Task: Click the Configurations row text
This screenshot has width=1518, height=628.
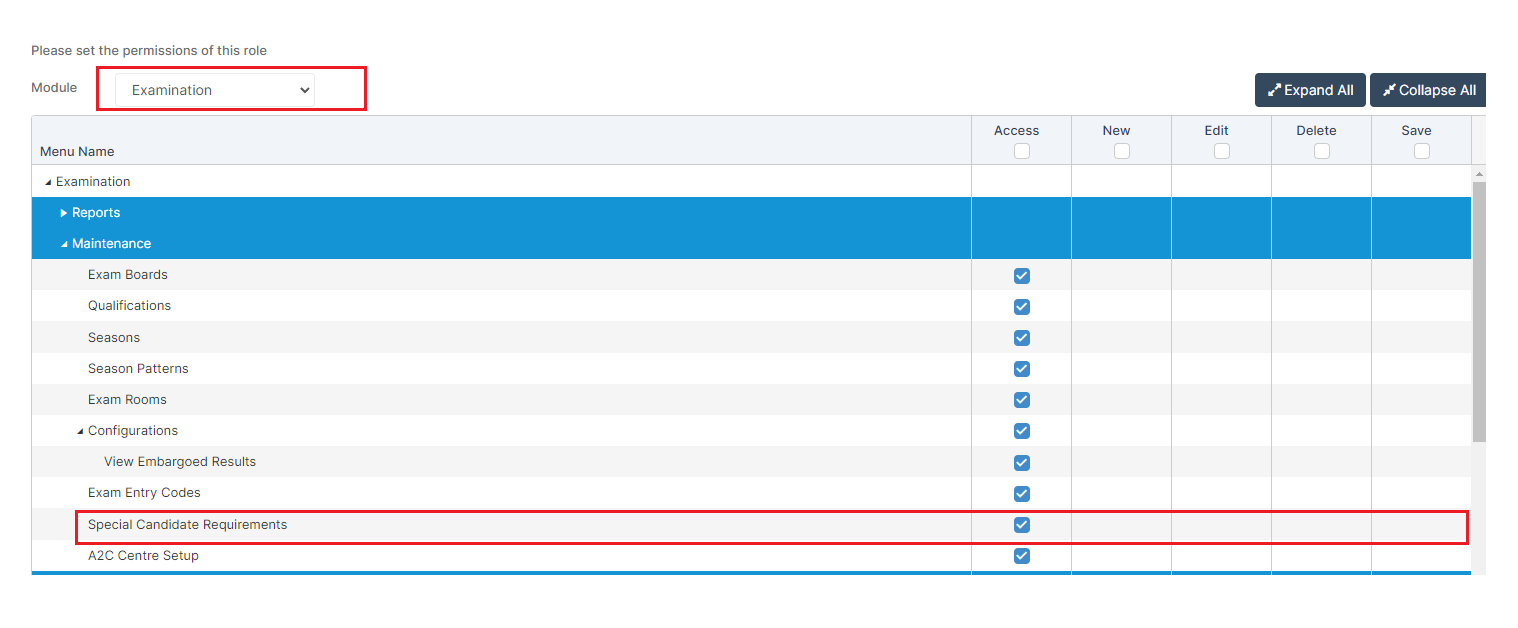Action: [x=133, y=431]
